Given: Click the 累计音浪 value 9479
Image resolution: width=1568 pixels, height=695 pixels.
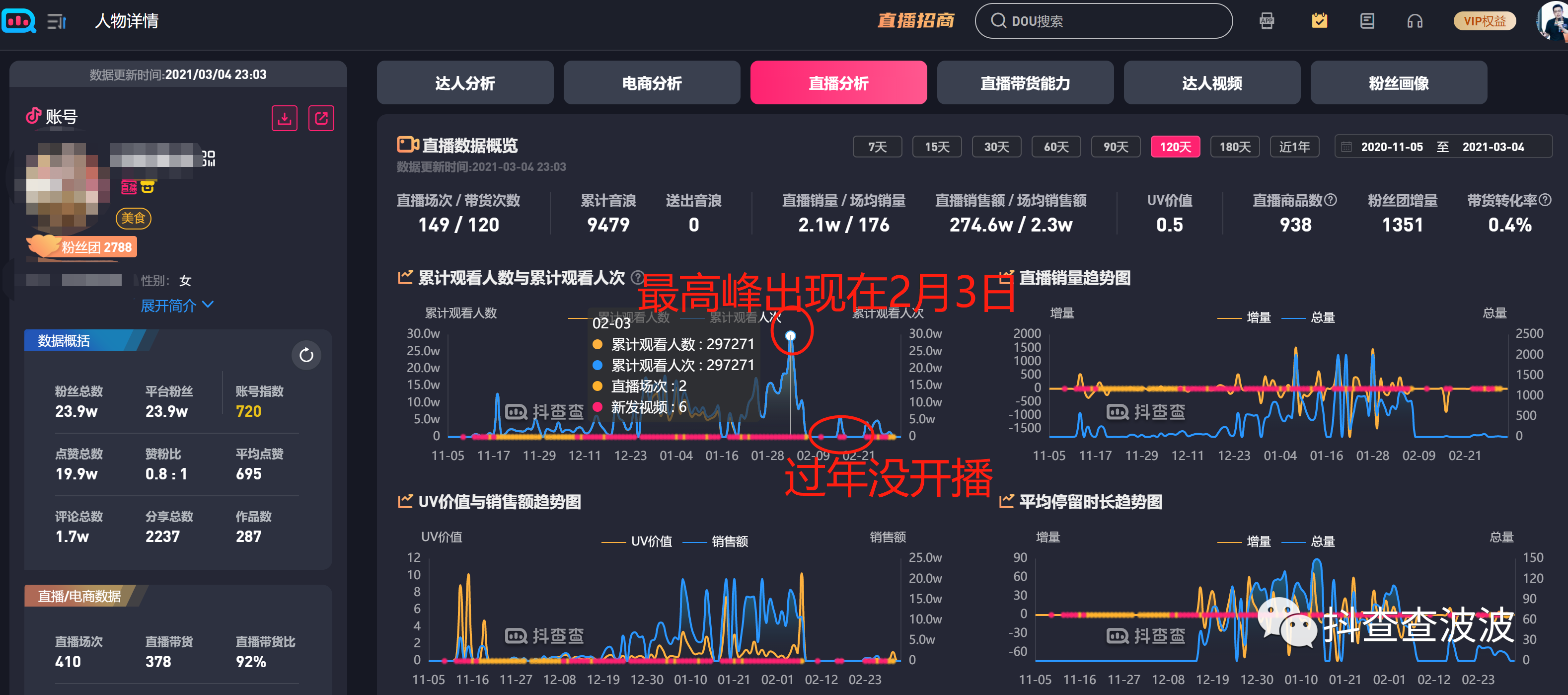Looking at the screenshot, I should 608,225.
